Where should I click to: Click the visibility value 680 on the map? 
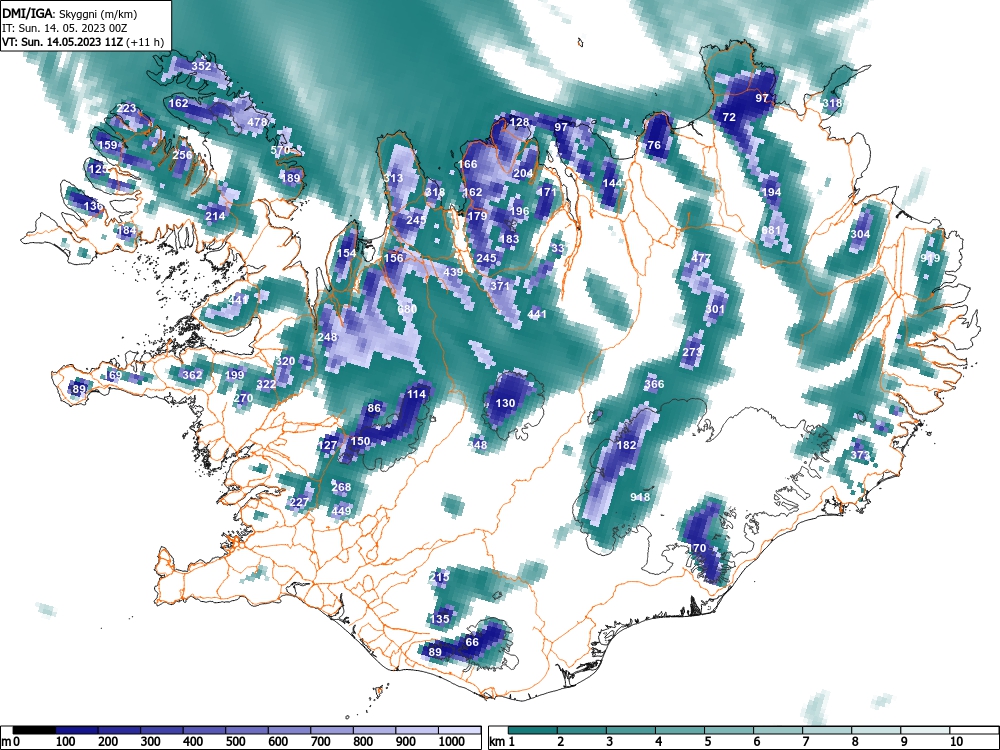[407, 309]
